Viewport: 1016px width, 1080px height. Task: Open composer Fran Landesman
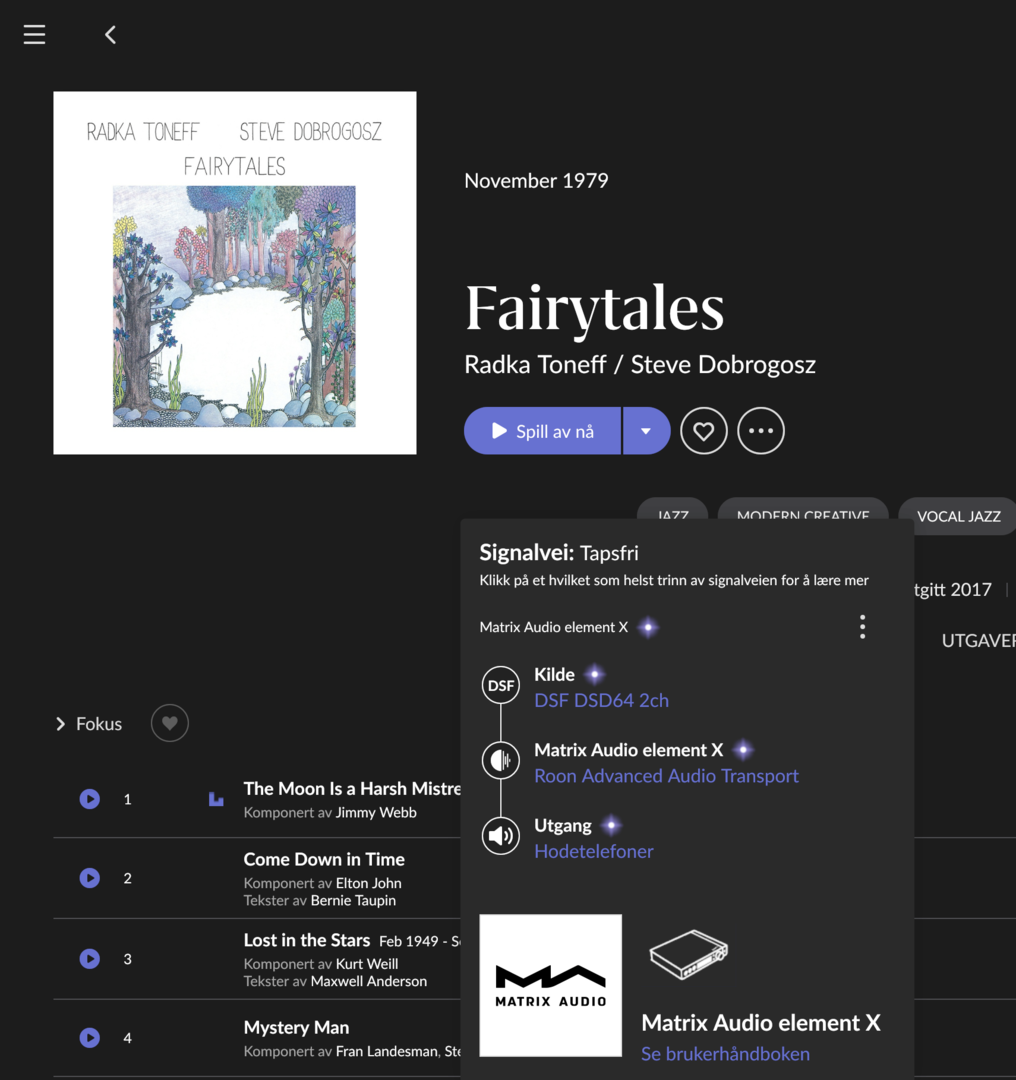tap(386, 1051)
